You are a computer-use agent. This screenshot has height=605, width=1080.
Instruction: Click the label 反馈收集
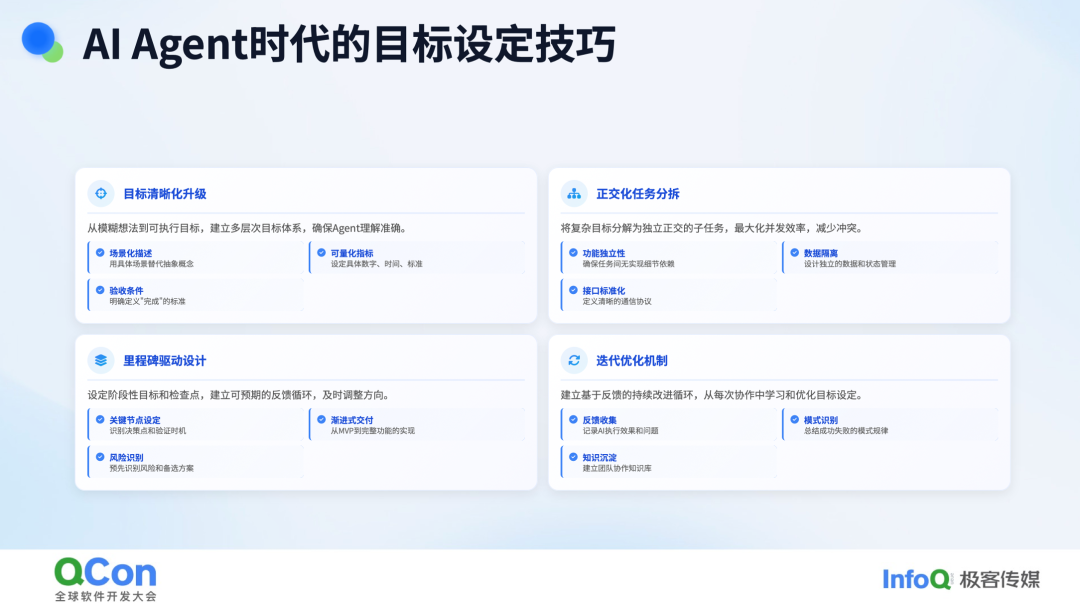click(x=600, y=420)
